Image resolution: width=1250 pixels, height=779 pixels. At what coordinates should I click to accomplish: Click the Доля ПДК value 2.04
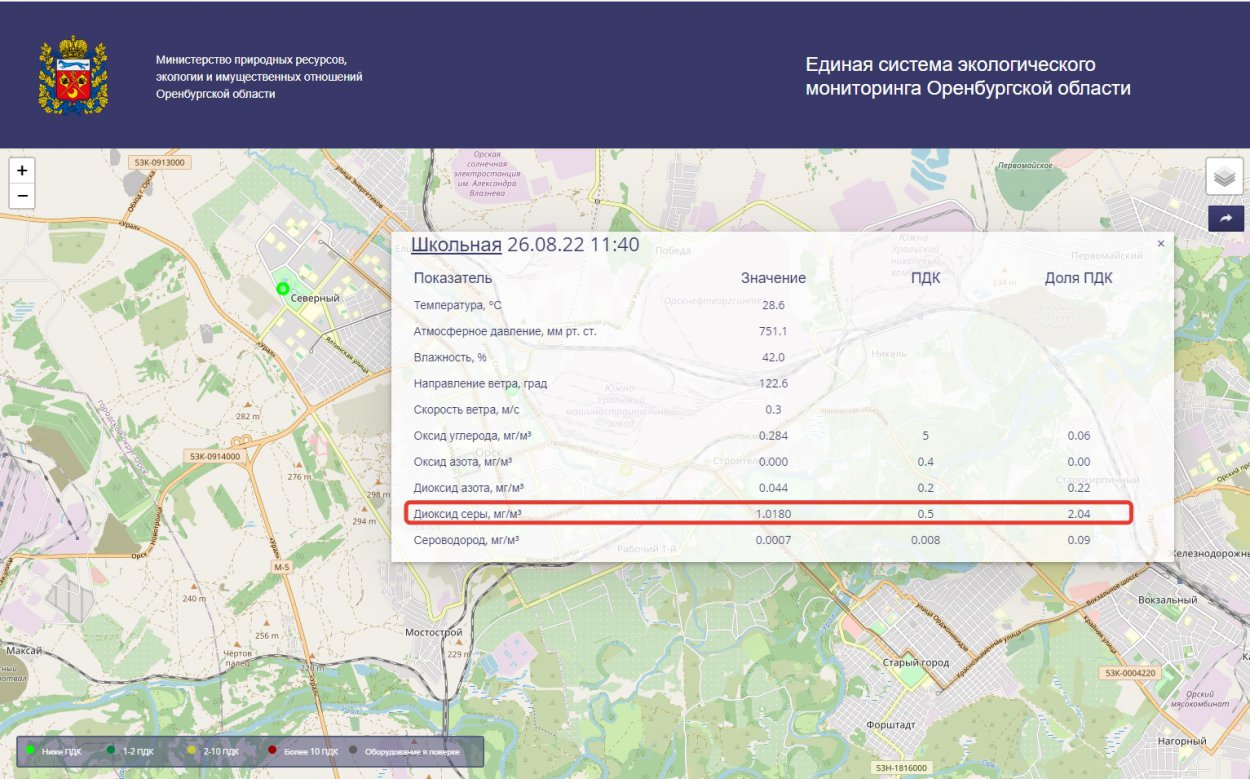pos(1078,514)
